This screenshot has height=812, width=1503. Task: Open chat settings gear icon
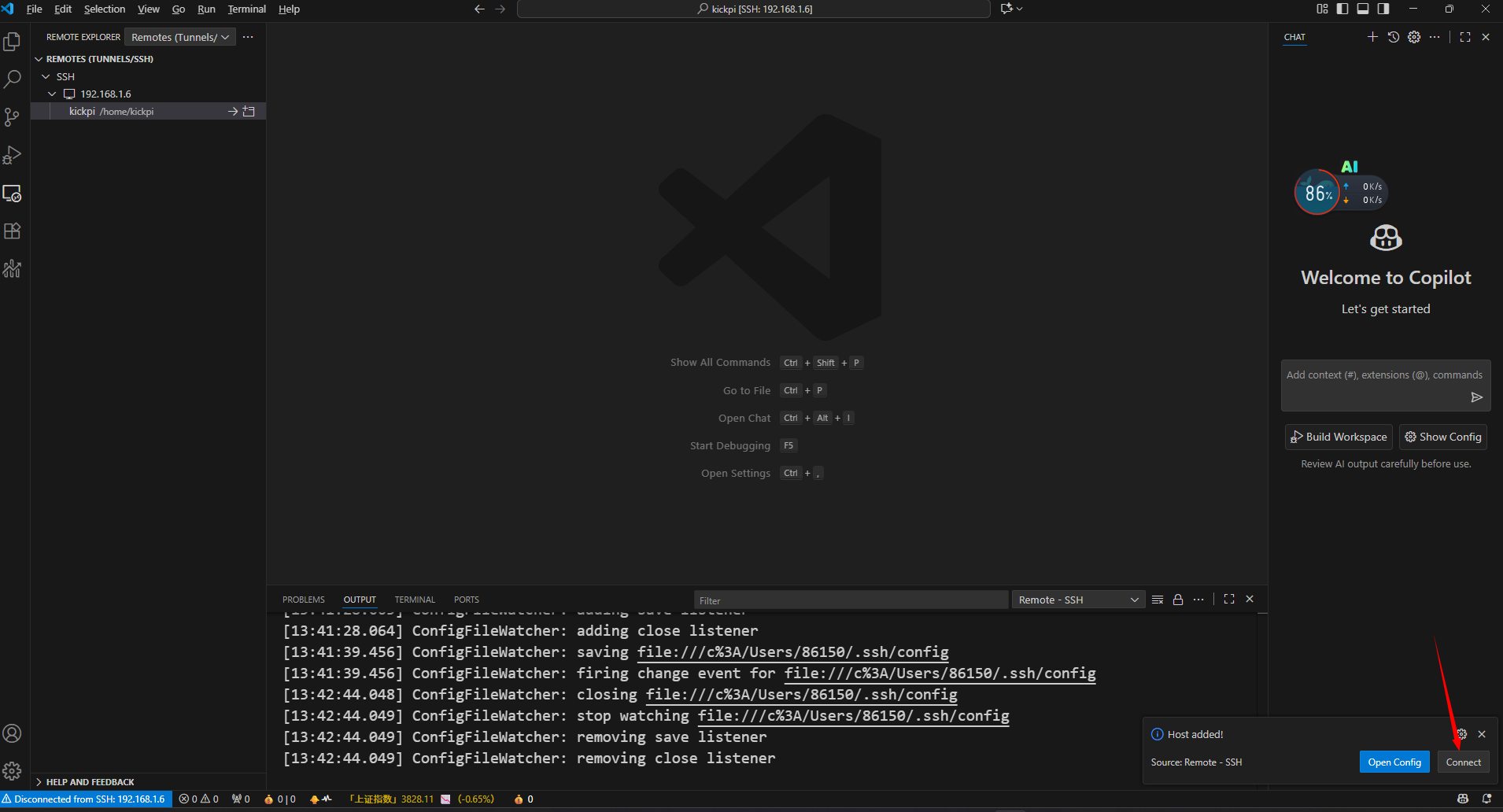[x=1414, y=37]
